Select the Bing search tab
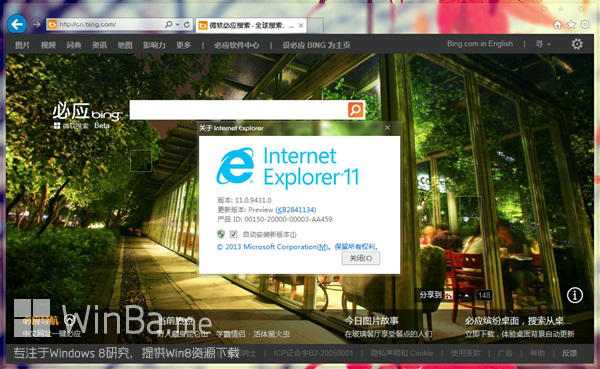Screen dimensions: 600x369 (252, 26)
